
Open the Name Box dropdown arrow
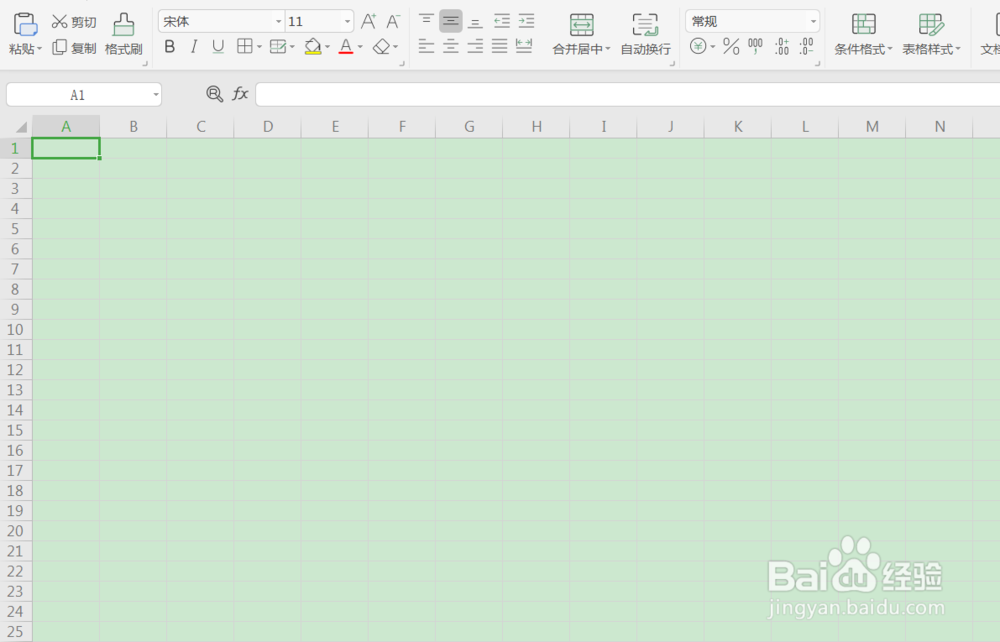156,95
